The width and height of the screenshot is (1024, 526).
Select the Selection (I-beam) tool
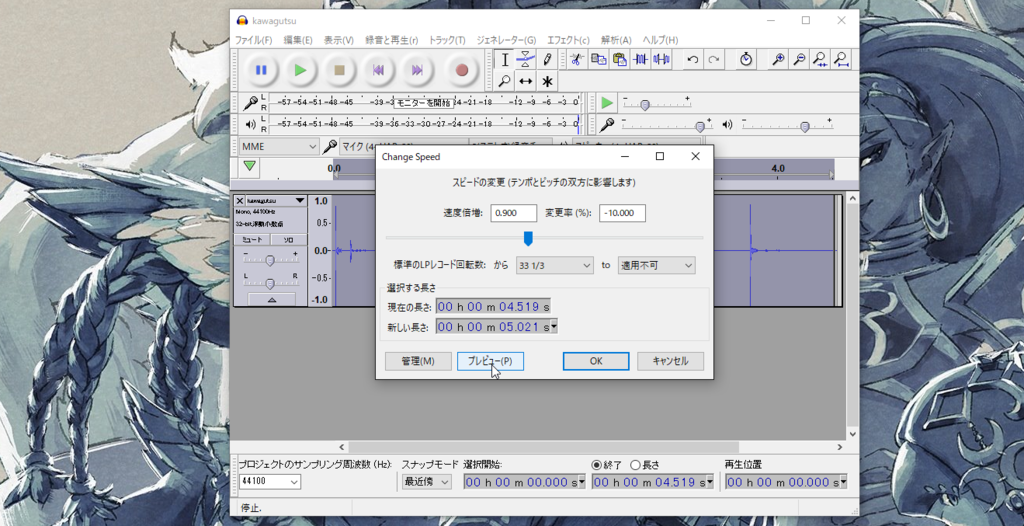click(504, 59)
